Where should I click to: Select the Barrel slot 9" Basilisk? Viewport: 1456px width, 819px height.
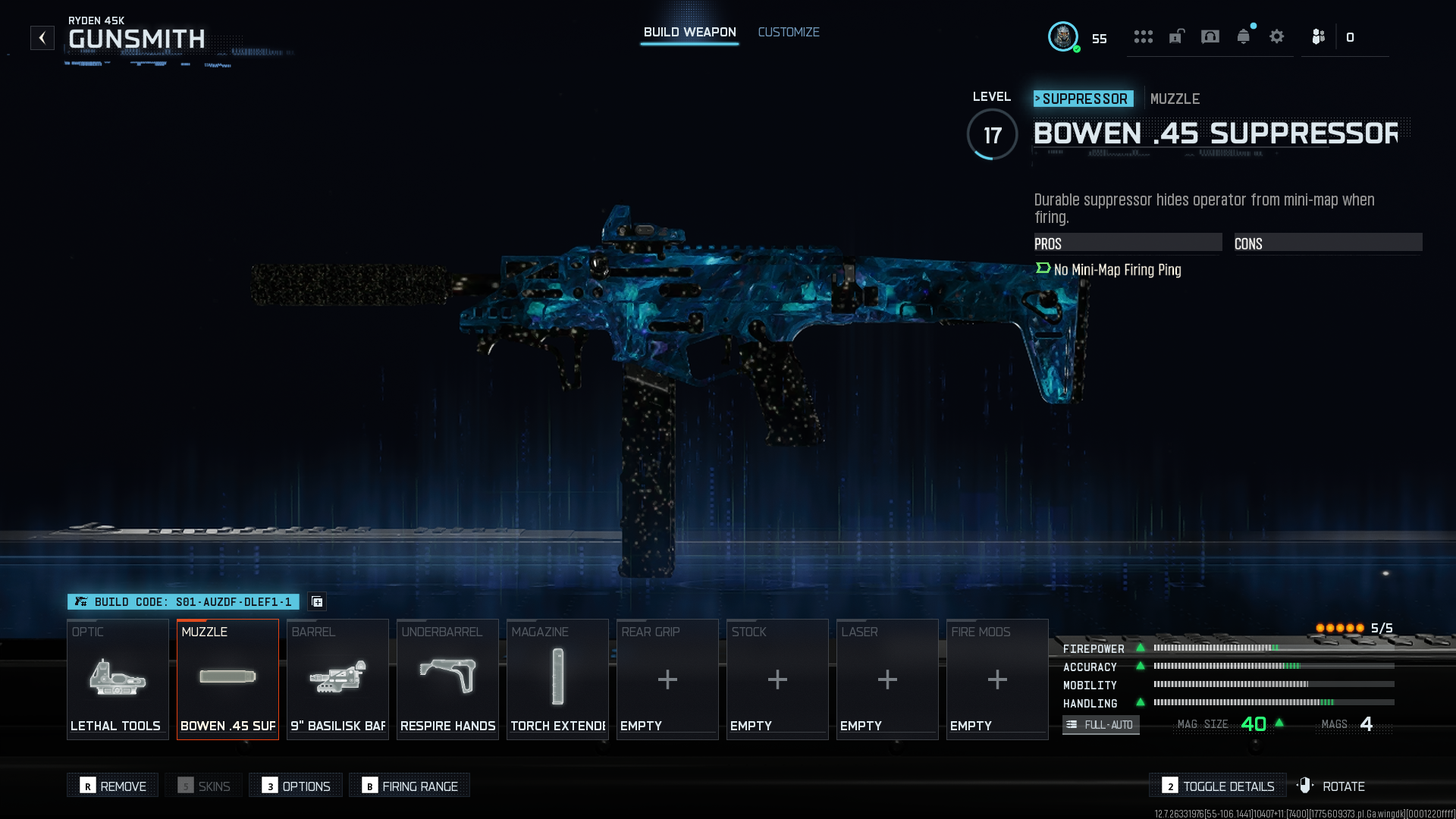click(x=337, y=679)
